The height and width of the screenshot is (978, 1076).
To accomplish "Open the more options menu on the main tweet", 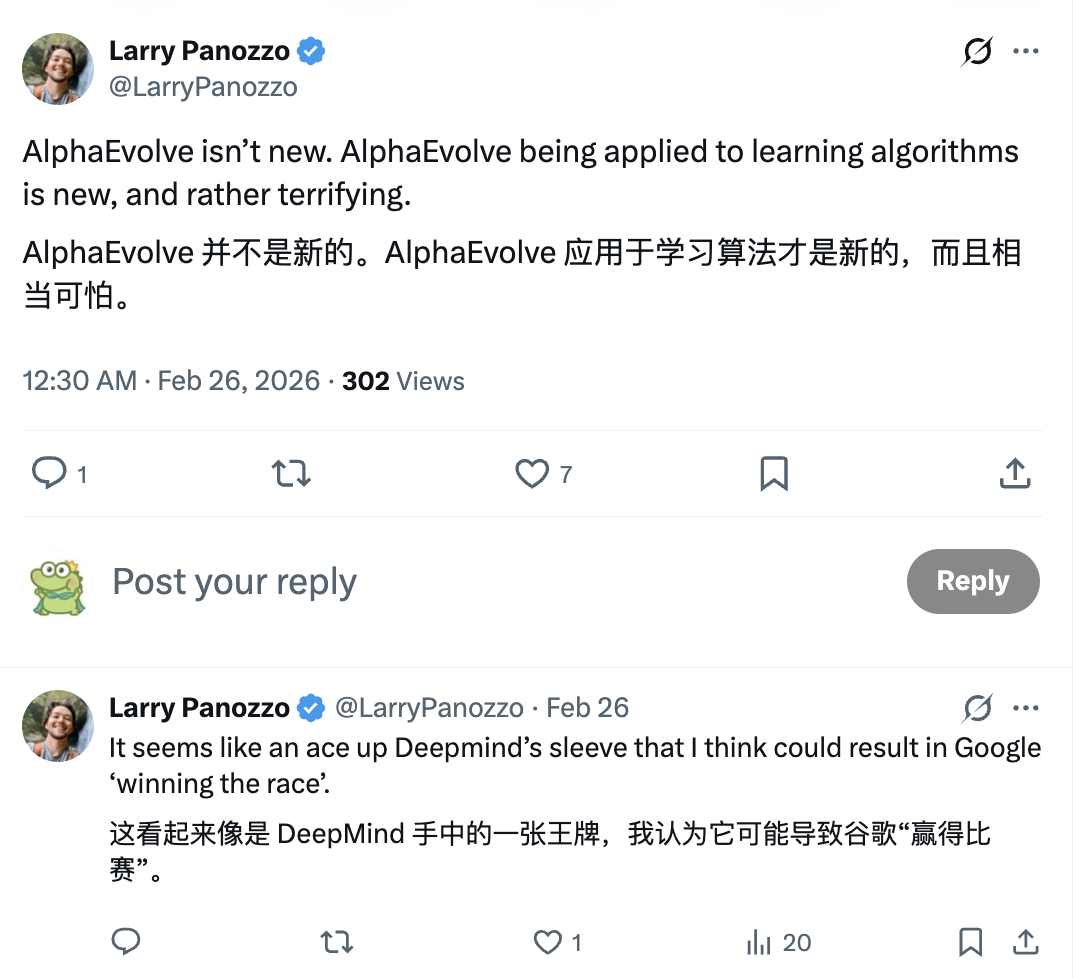I will point(1027,50).
